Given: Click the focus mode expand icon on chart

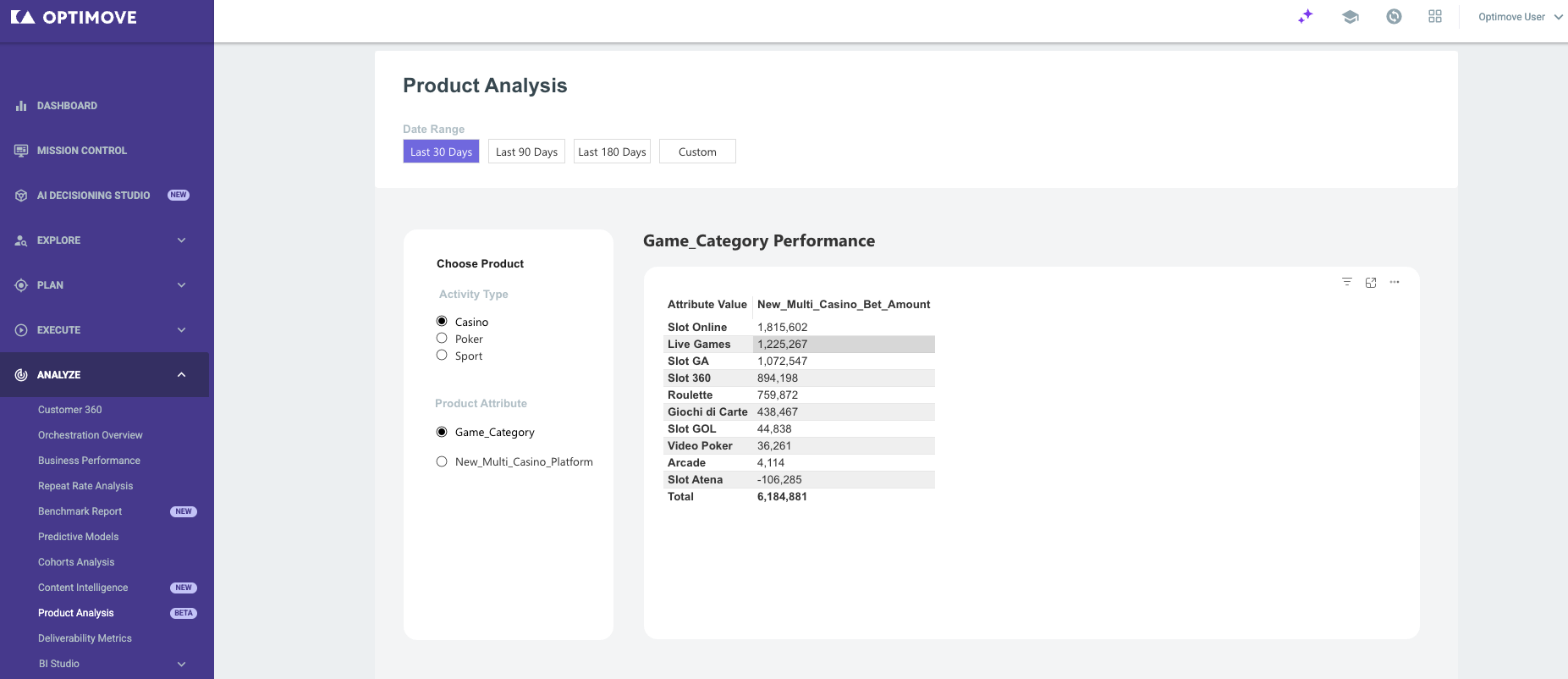Looking at the screenshot, I should pyautogui.click(x=1371, y=283).
